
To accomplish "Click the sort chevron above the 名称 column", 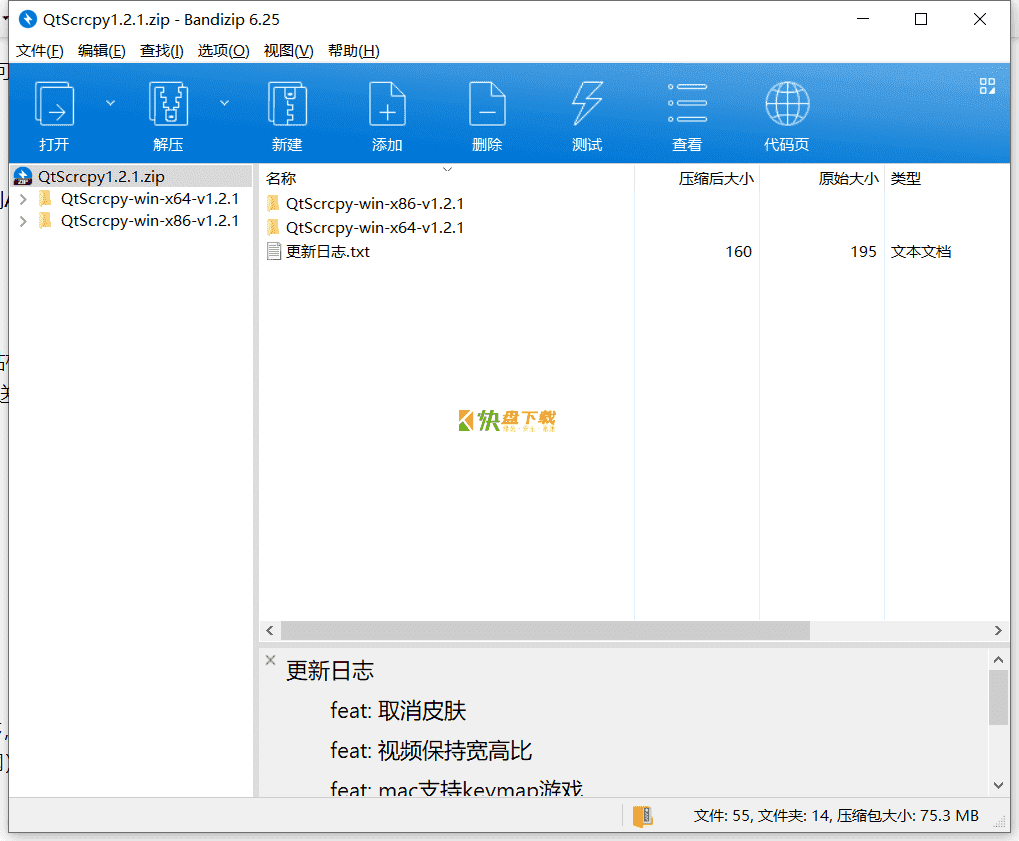I will (x=447, y=169).
